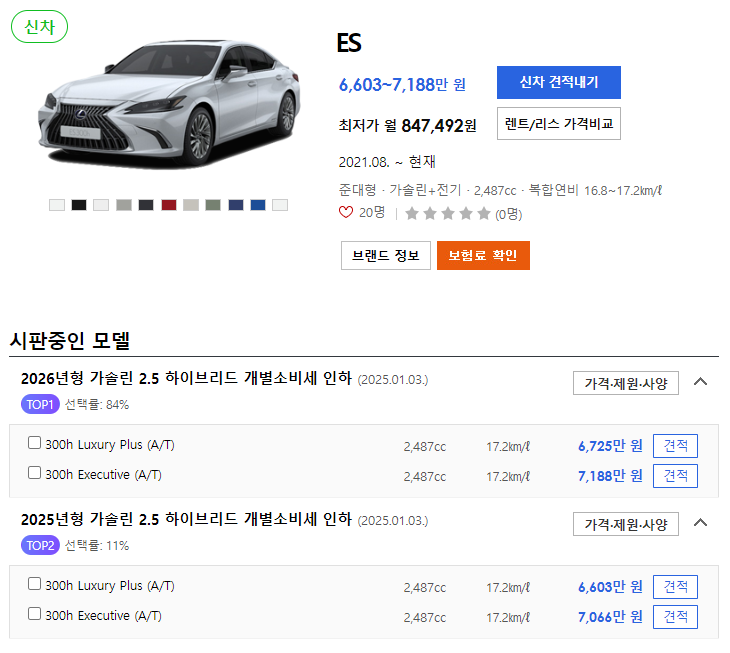730x653 pixels.
Task: Click the green 신차 badge
Action: [40, 27]
